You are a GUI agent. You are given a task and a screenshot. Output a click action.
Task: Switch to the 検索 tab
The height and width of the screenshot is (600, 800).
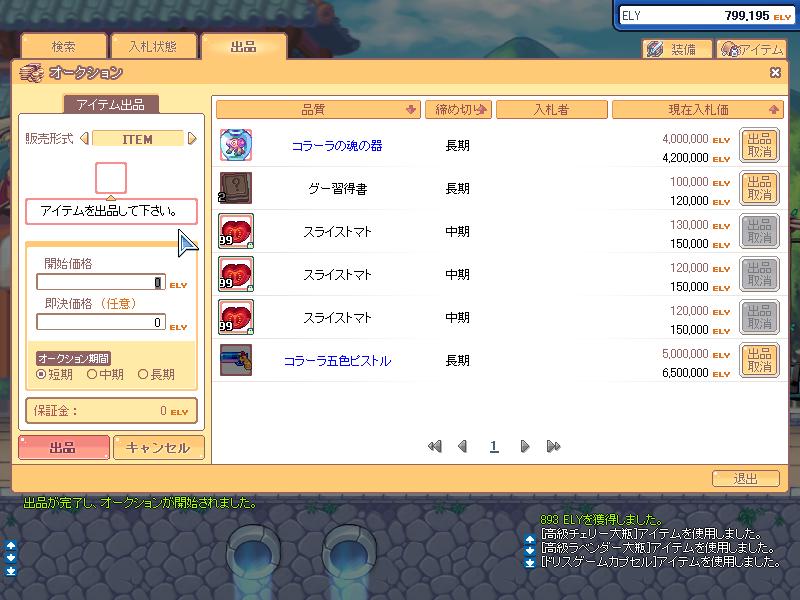click(63, 47)
